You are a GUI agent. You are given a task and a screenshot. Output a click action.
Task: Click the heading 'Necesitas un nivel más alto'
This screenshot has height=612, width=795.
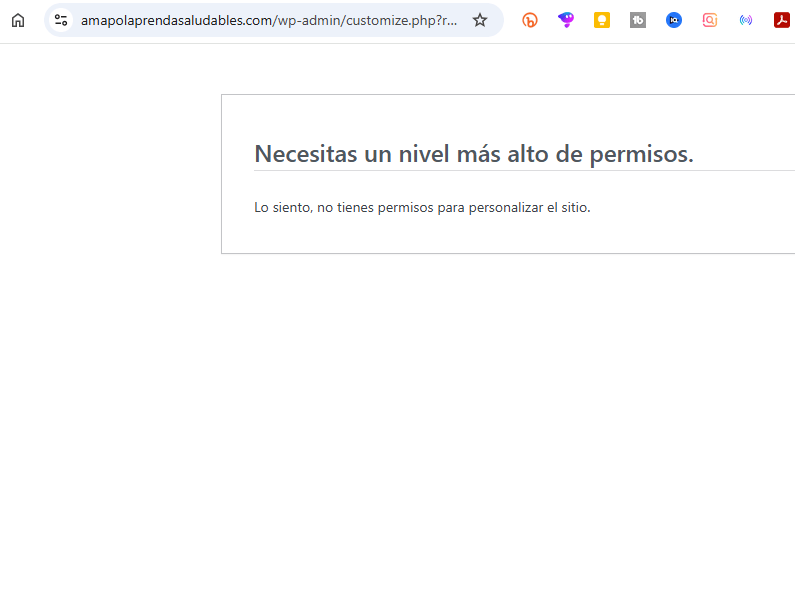(473, 154)
